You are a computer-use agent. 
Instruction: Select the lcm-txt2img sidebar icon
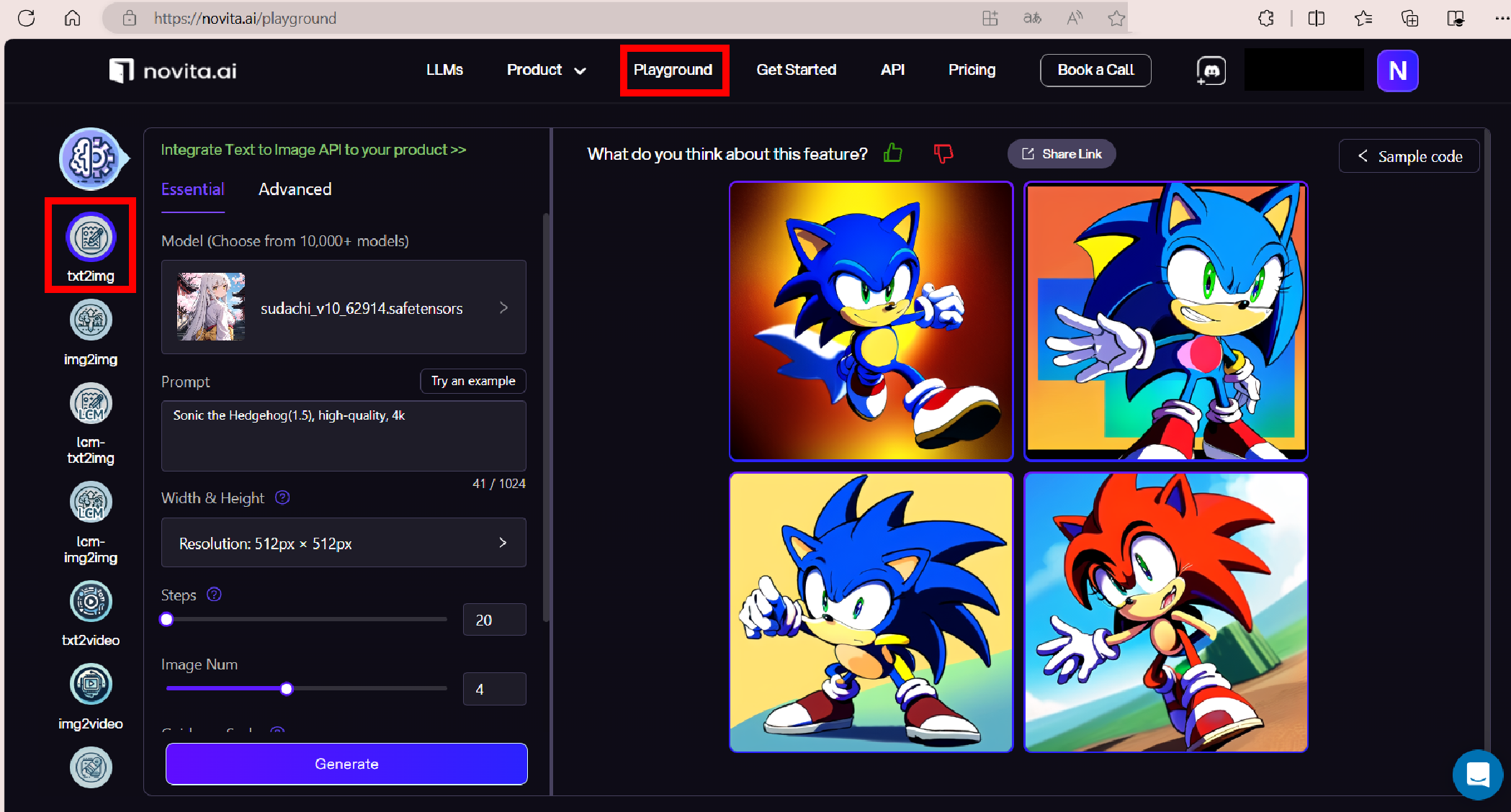tap(91, 404)
